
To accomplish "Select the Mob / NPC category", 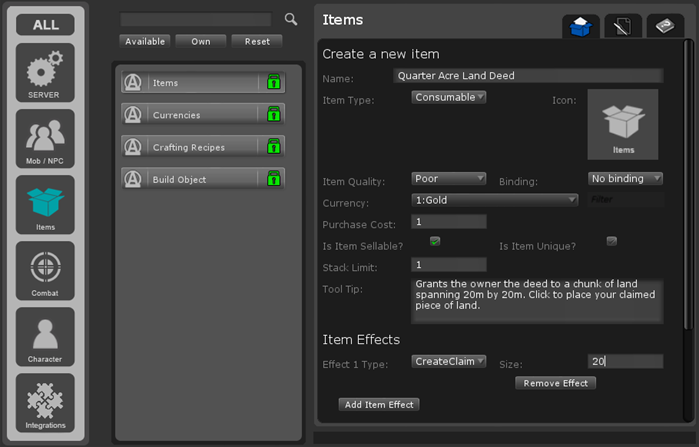I will (x=44, y=138).
